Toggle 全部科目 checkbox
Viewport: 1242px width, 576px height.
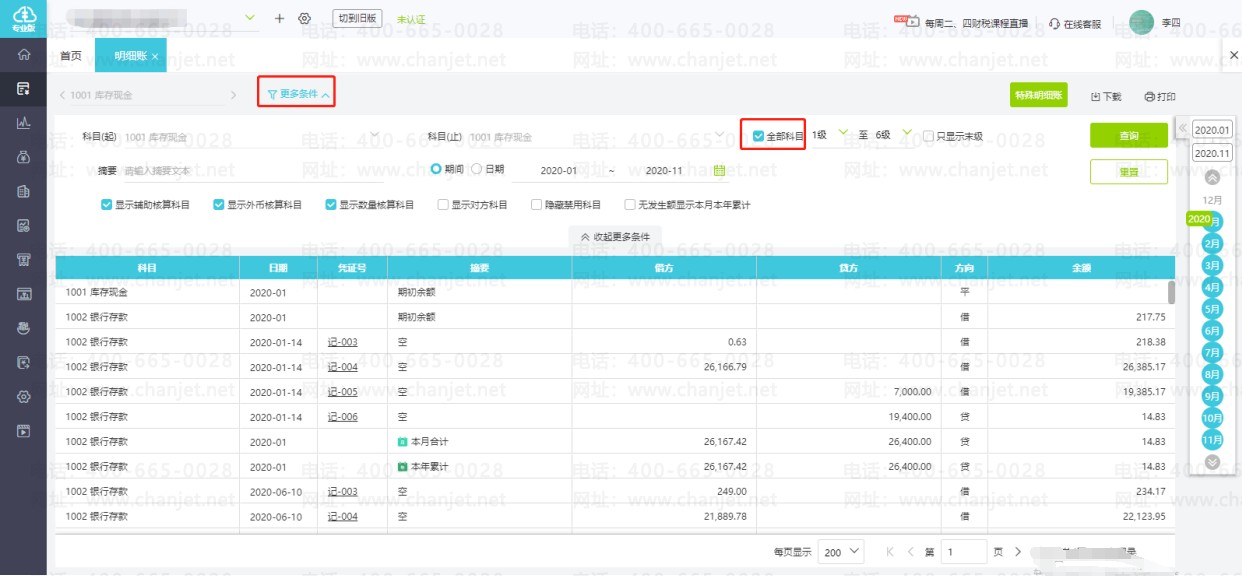(x=758, y=135)
